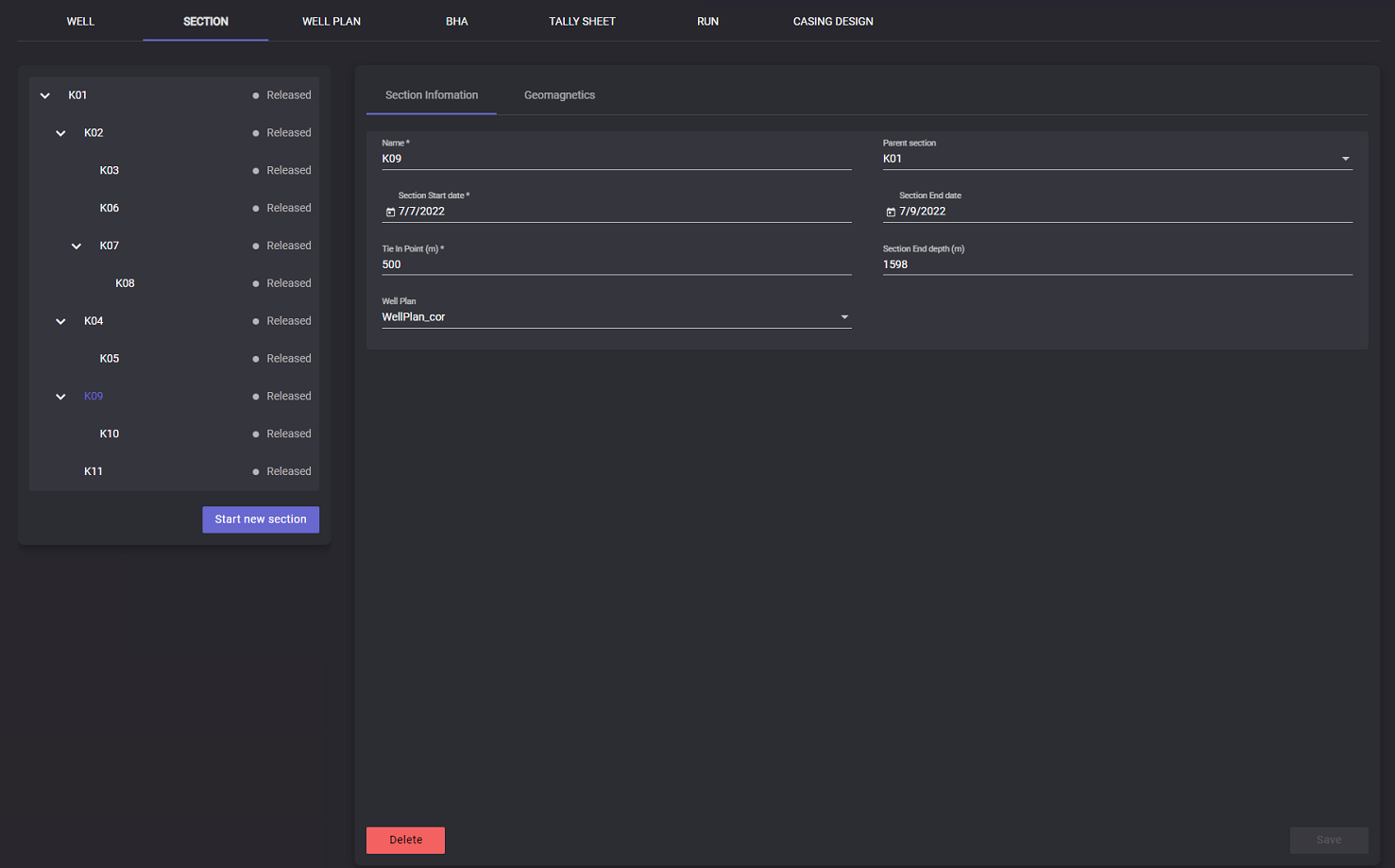Open the WELL PLAN tab
Image resolution: width=1395 pixels, height=868 pixels.
click(331, 21)
